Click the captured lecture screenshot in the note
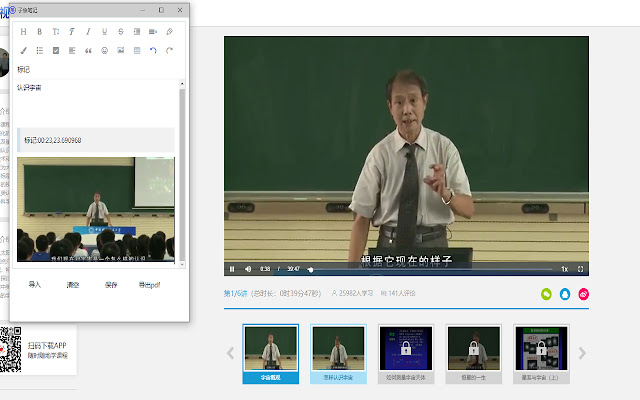640x400 pixels. point(96,209)
